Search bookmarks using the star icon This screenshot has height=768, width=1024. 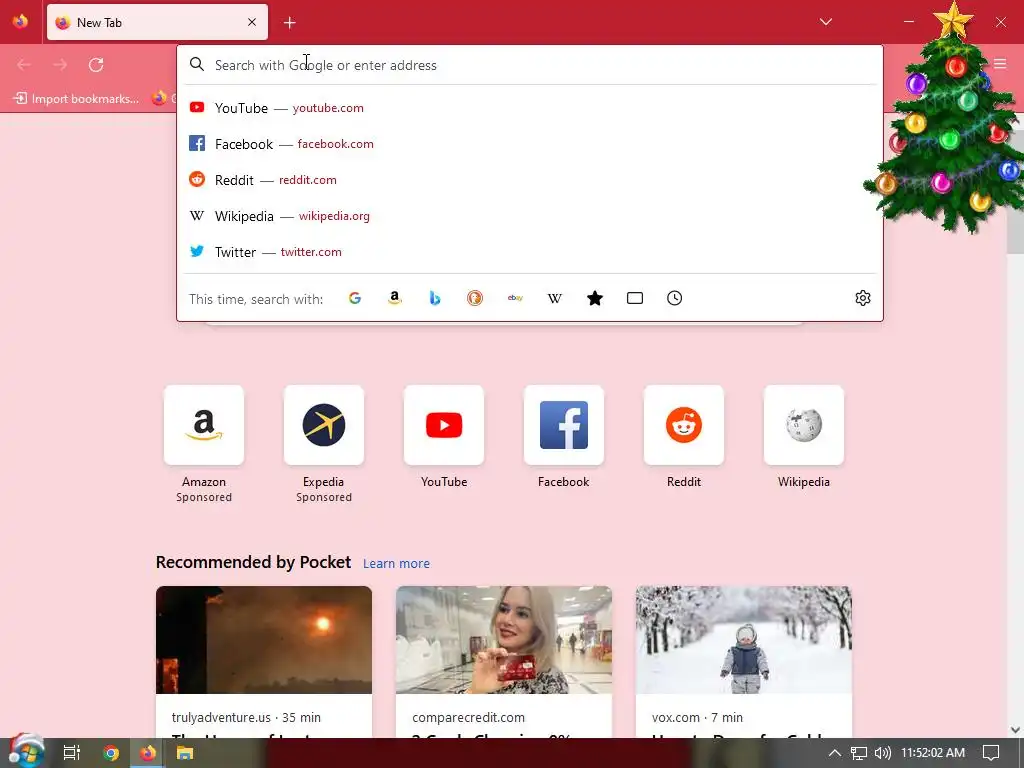[x=595, y=298]
